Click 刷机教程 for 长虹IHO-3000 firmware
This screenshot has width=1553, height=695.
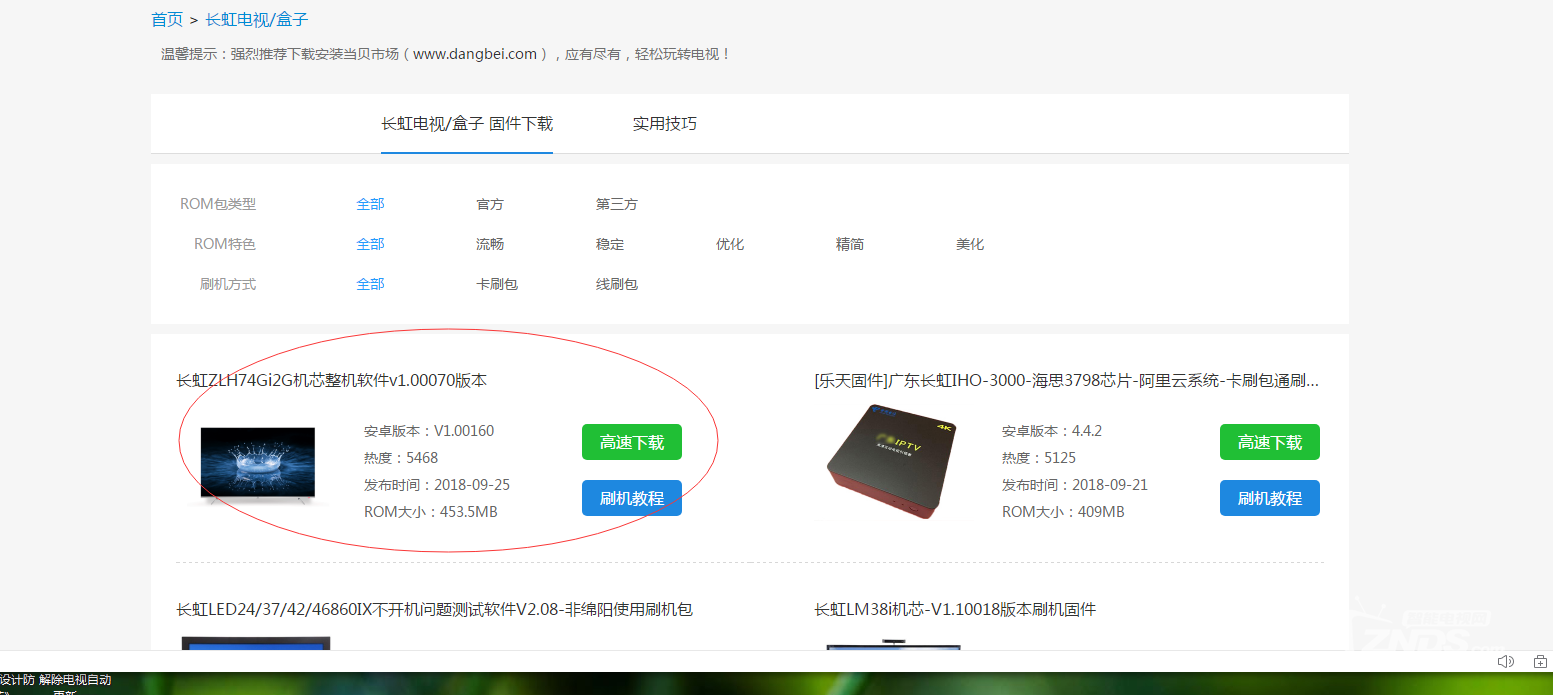tap(1270, 498)
